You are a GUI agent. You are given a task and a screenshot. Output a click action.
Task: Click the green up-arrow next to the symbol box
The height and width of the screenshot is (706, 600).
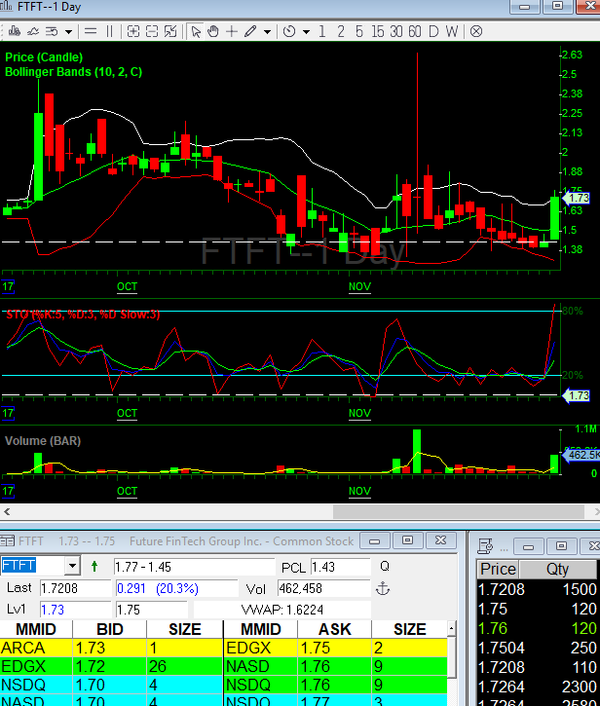click(x=94, y=567)
